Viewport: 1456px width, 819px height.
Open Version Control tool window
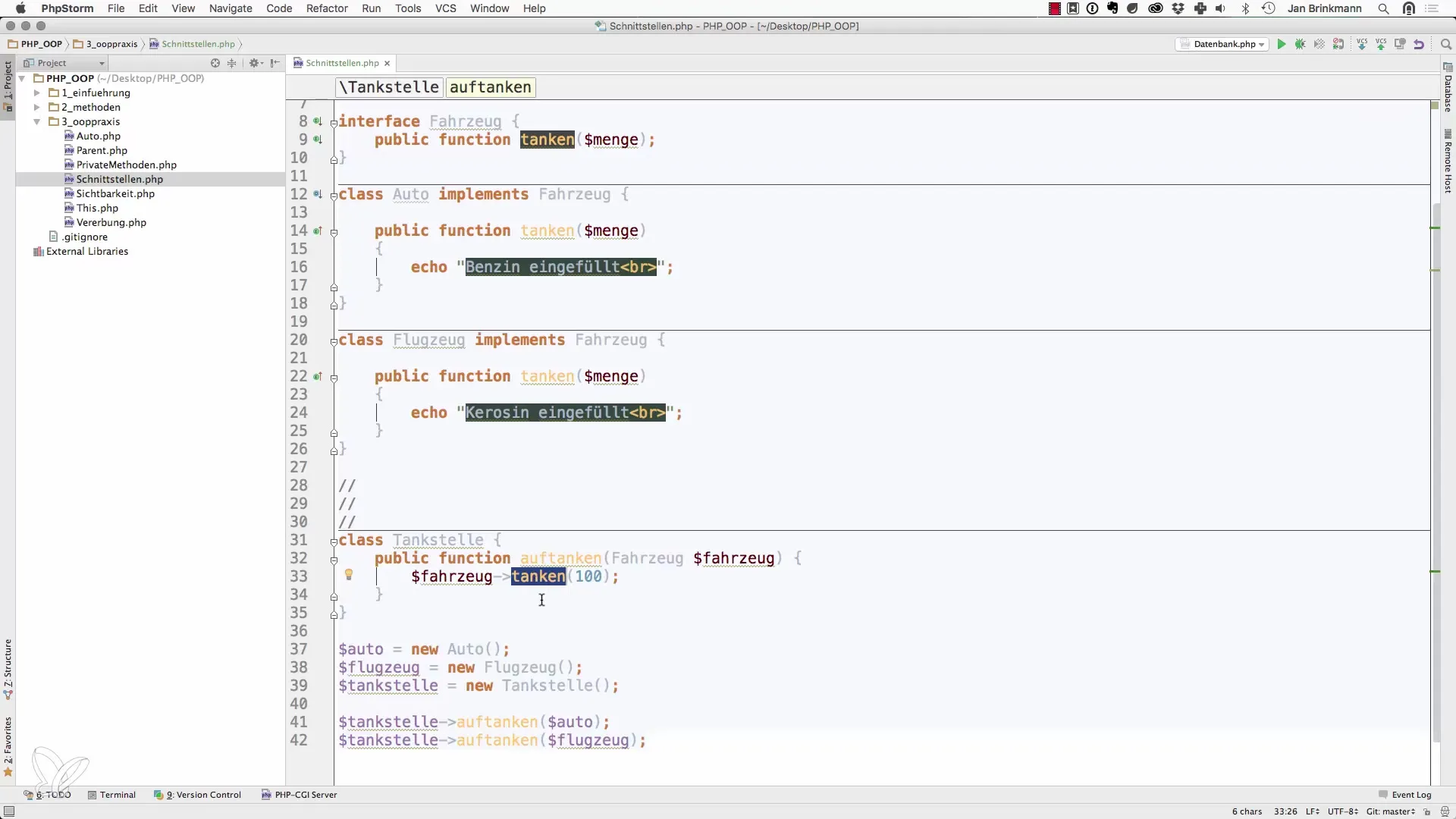[x=198, y=795]
